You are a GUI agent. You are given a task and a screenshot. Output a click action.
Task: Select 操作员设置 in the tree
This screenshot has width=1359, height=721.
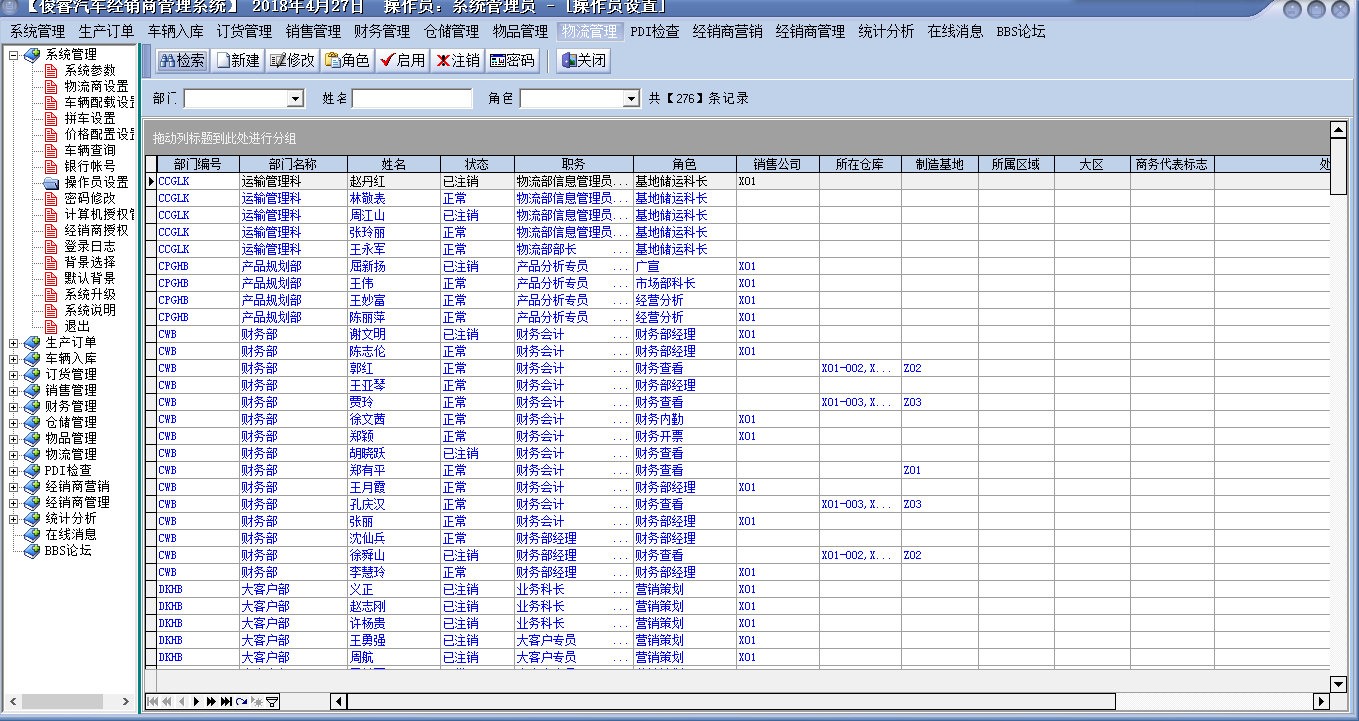coord(96,182)
